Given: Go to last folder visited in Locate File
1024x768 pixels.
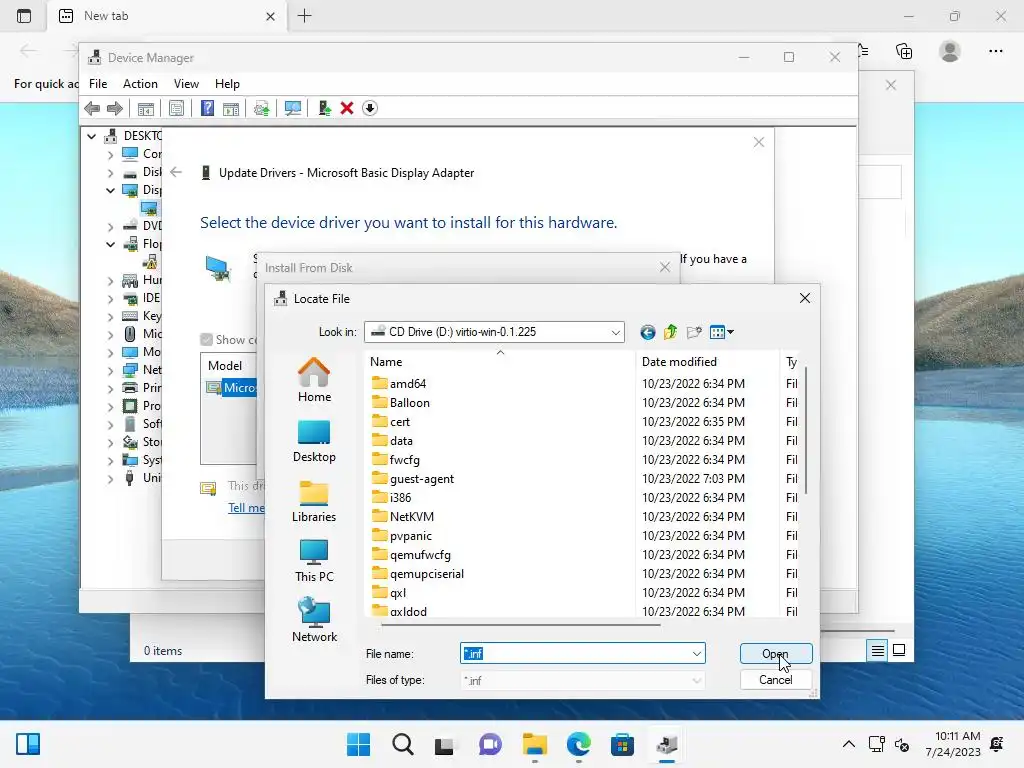Looking at the screenshot, I should [x=647, y=332].
